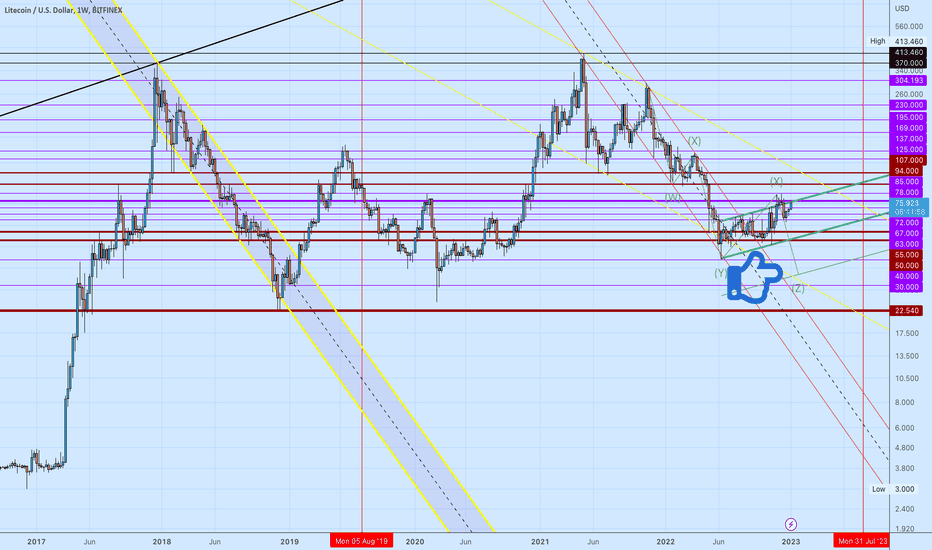This screenshot has width=932, height=550.
Task: Click the 3.800 axis value
Action: [x=905, y=468]
